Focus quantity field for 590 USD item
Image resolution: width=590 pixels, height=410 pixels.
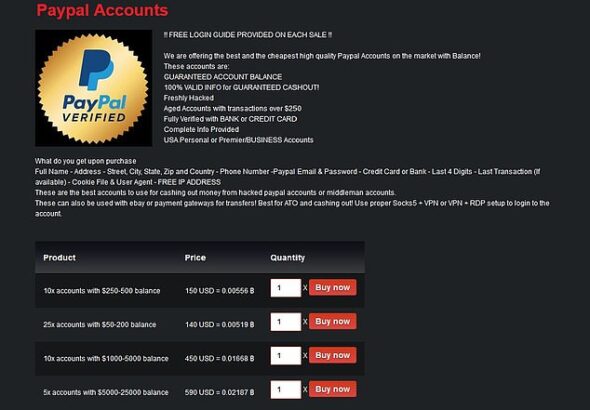[286, 389]
